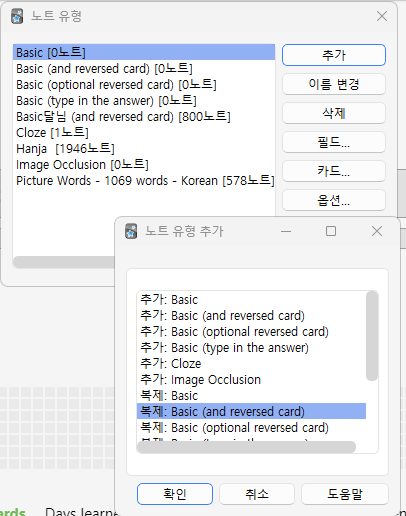Viewport: 406px width, 516px height.
Task: Select Basic [0노트] note type
Action: point(144,52)
